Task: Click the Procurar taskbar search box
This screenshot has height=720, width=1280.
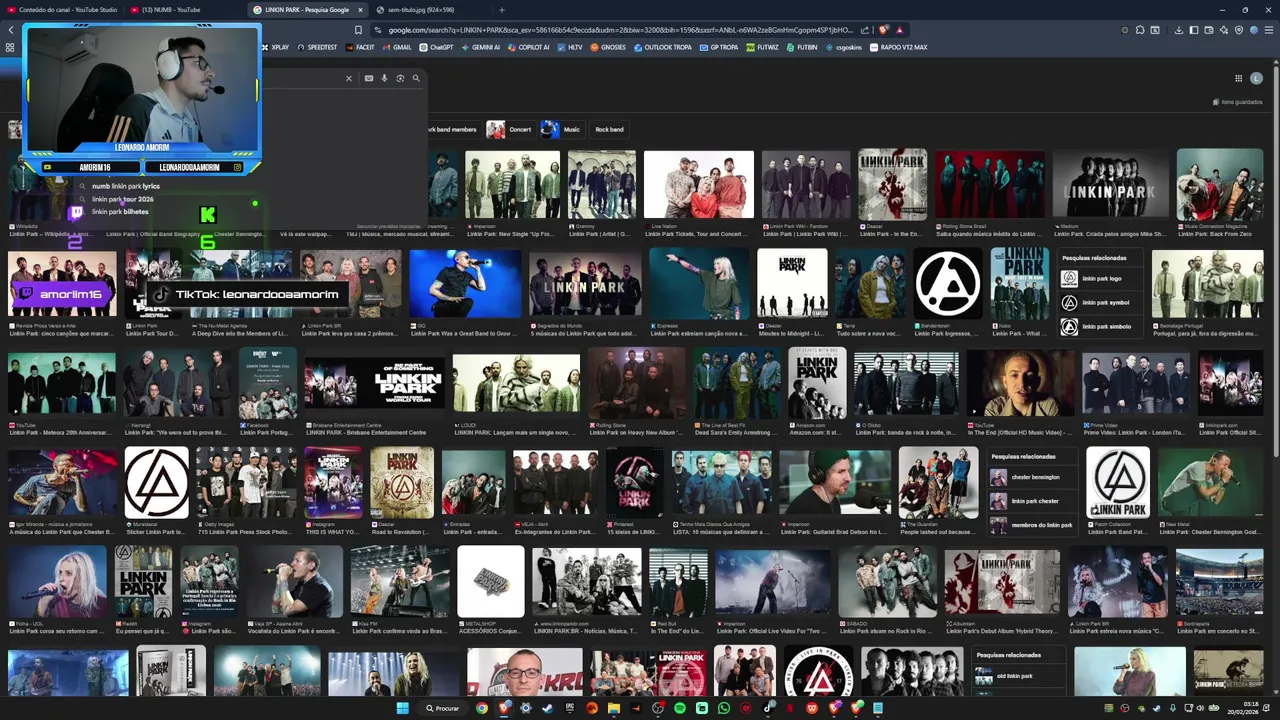Action: (x=443, y=708)
